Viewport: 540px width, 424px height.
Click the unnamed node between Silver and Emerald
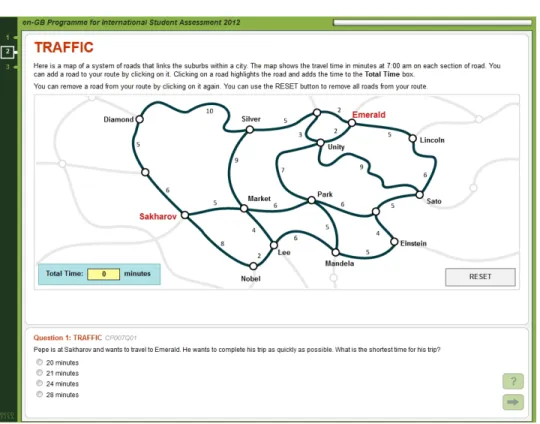317,113
